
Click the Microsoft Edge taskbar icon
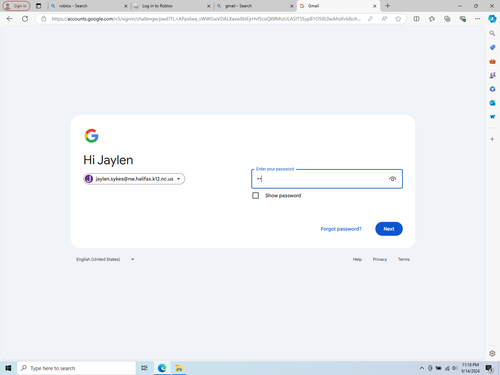pyautogui.click(x=162, y=368)
